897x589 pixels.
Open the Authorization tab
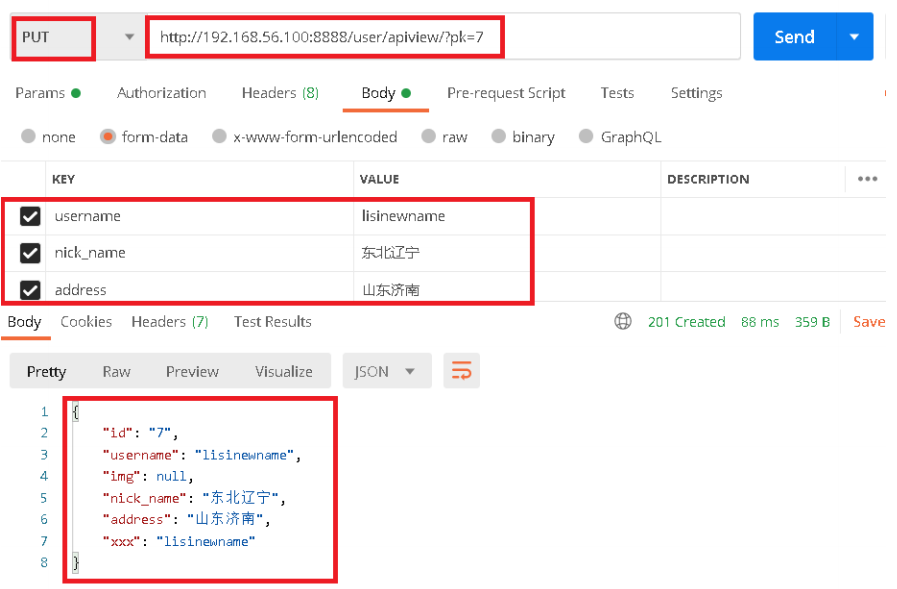pyautogui.click(x=161, y=93)
